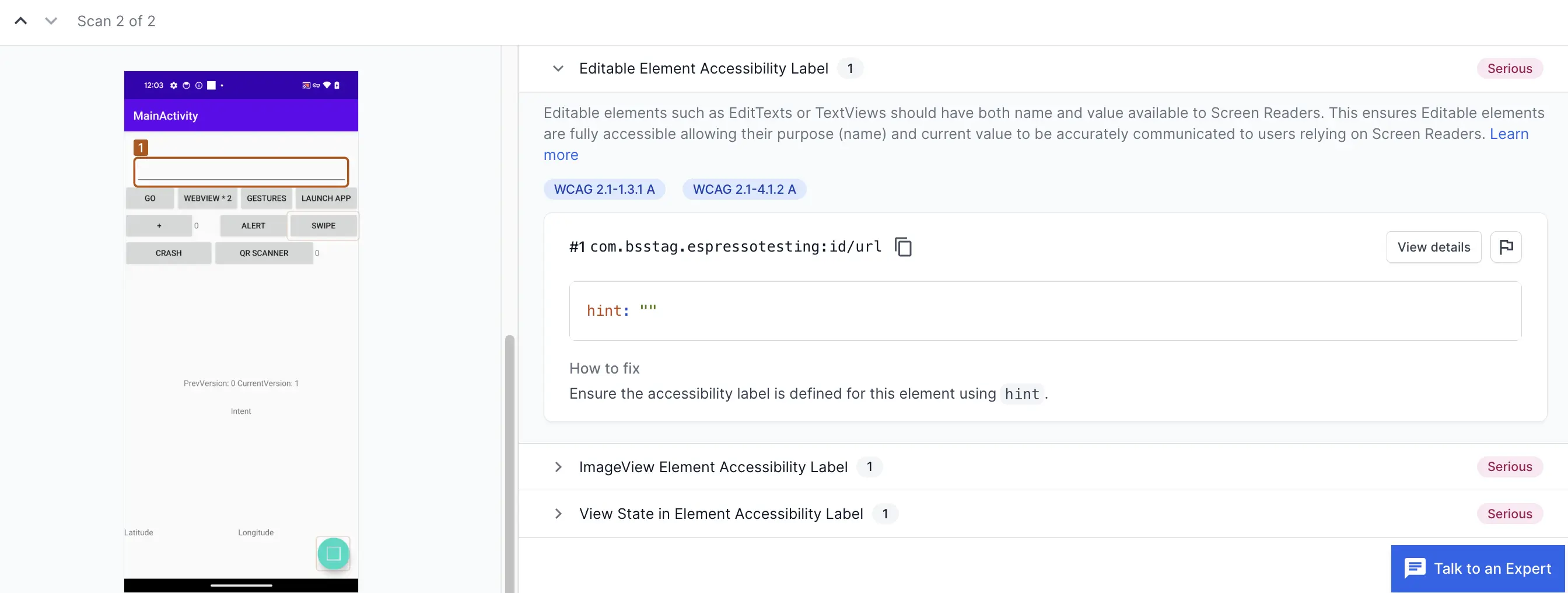This screenshot has height=593, width=1568.
Task: Tap the CRASH button in app preview
Action: click(169, 253)
